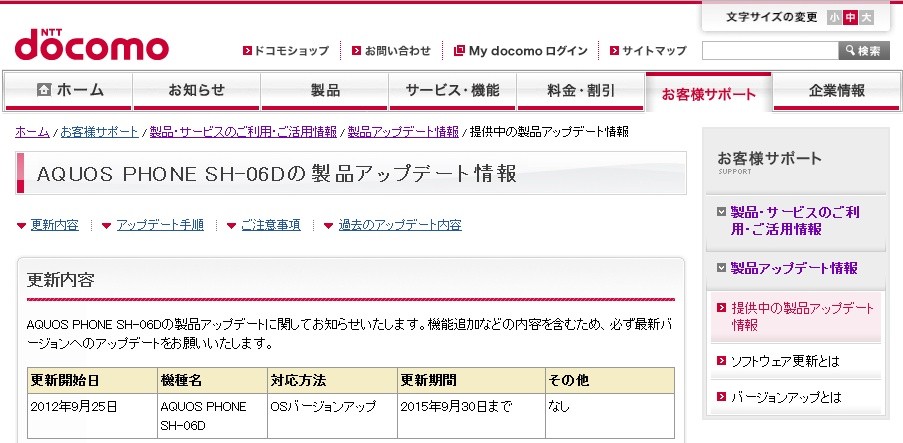903x443 pixels.
Task: Click the ホーム breadcrumb link
Action: point(32,132)
